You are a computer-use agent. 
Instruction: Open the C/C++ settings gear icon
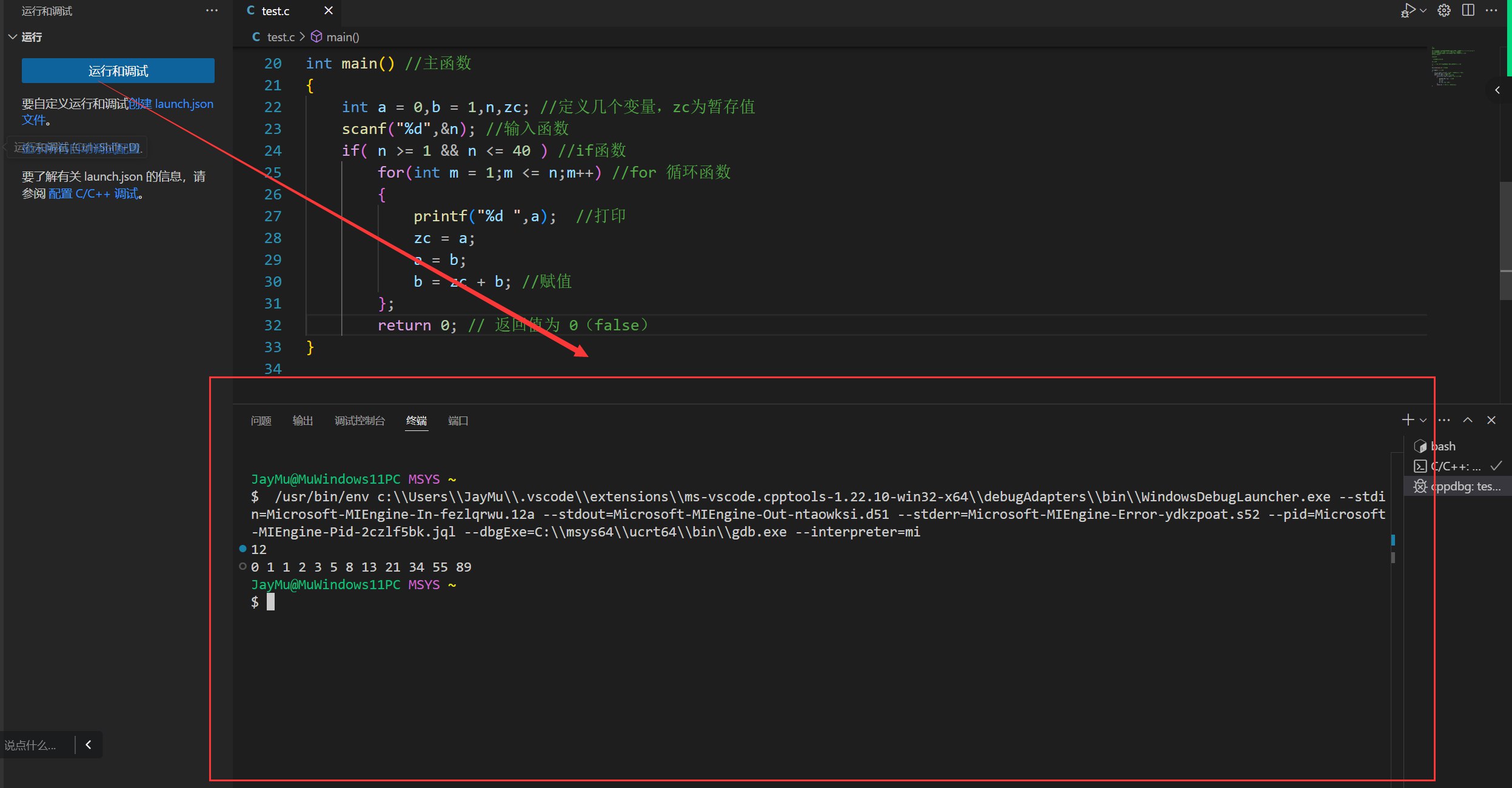[x=1444, y=11]
